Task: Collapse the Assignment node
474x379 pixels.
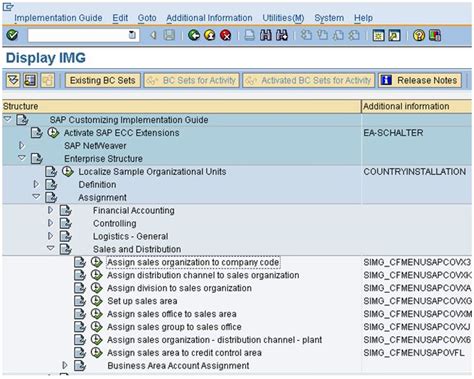Action: point(36,197)
